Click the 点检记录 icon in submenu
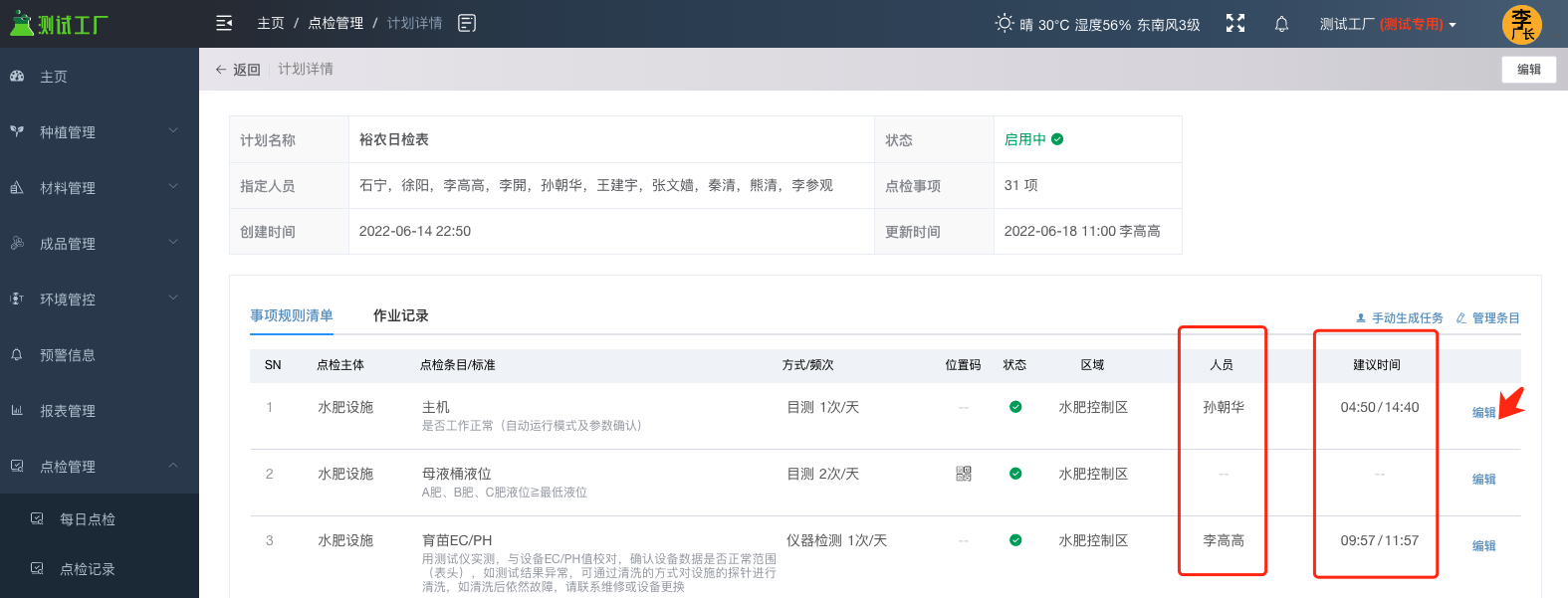The image size is (1568, 598). point(37,568)
